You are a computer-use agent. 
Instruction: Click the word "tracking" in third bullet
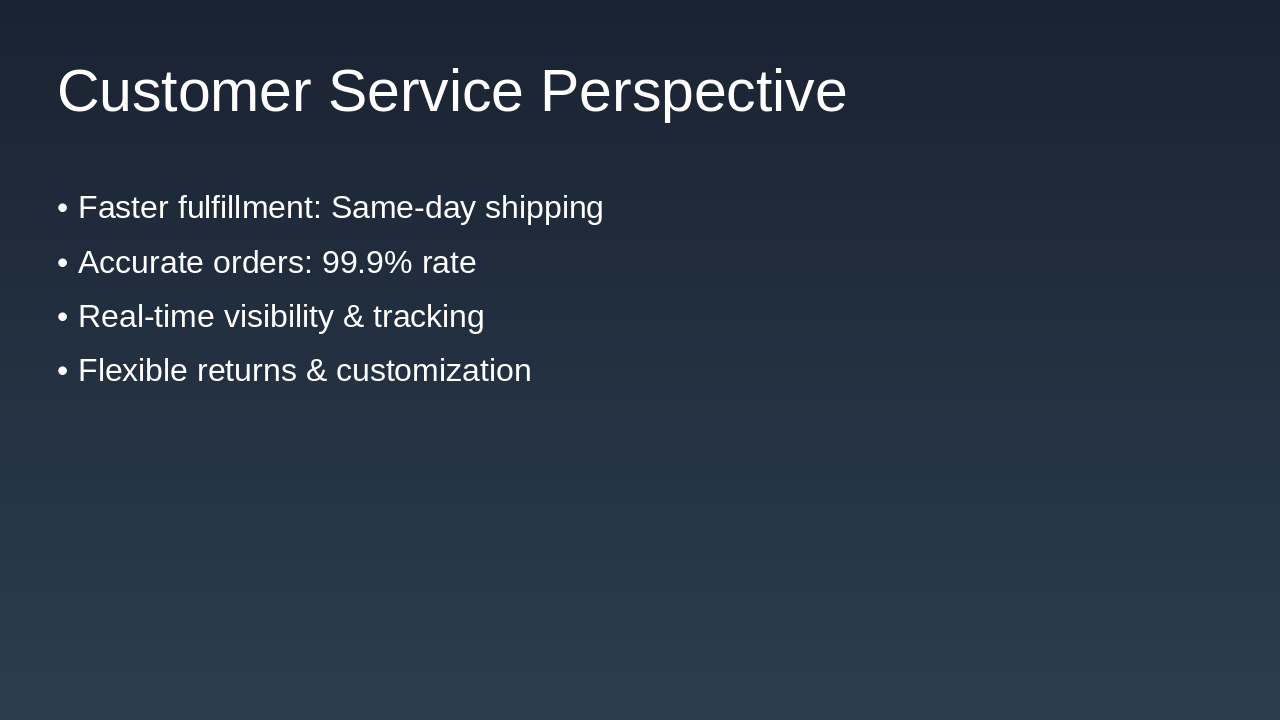(x=428, y=317)
